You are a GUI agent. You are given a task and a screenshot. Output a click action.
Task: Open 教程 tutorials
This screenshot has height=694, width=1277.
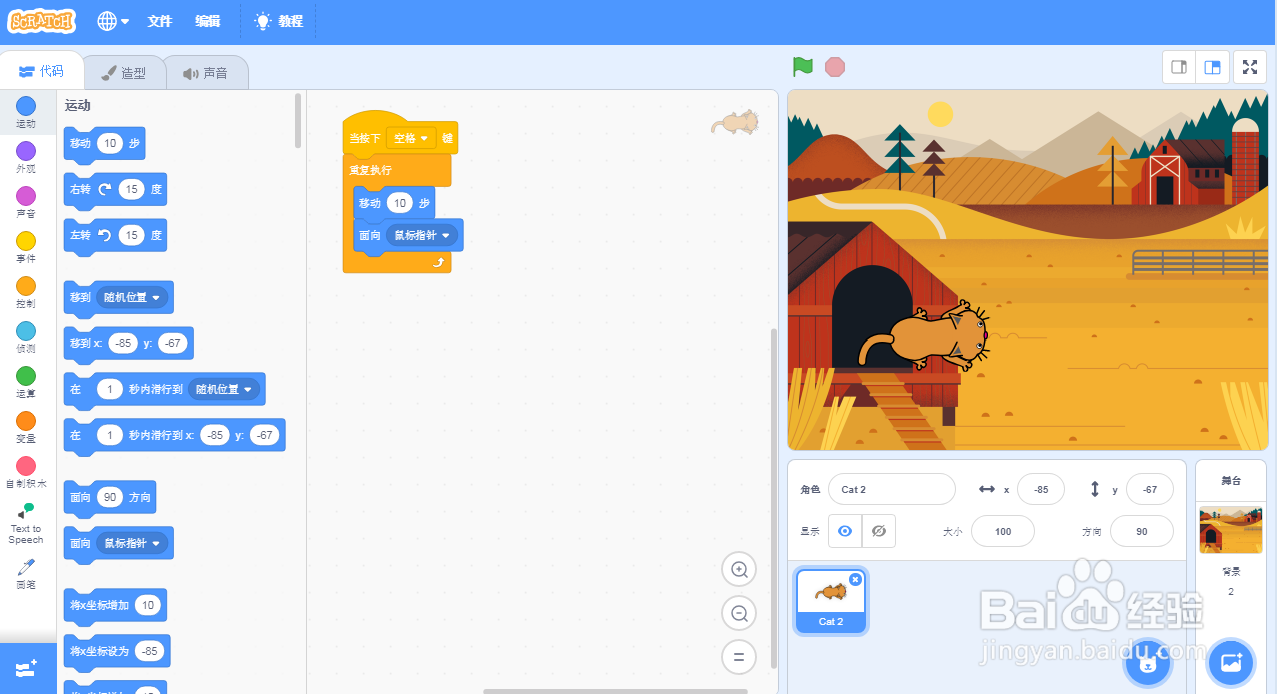pyautogui.click(x=279, y=21)
